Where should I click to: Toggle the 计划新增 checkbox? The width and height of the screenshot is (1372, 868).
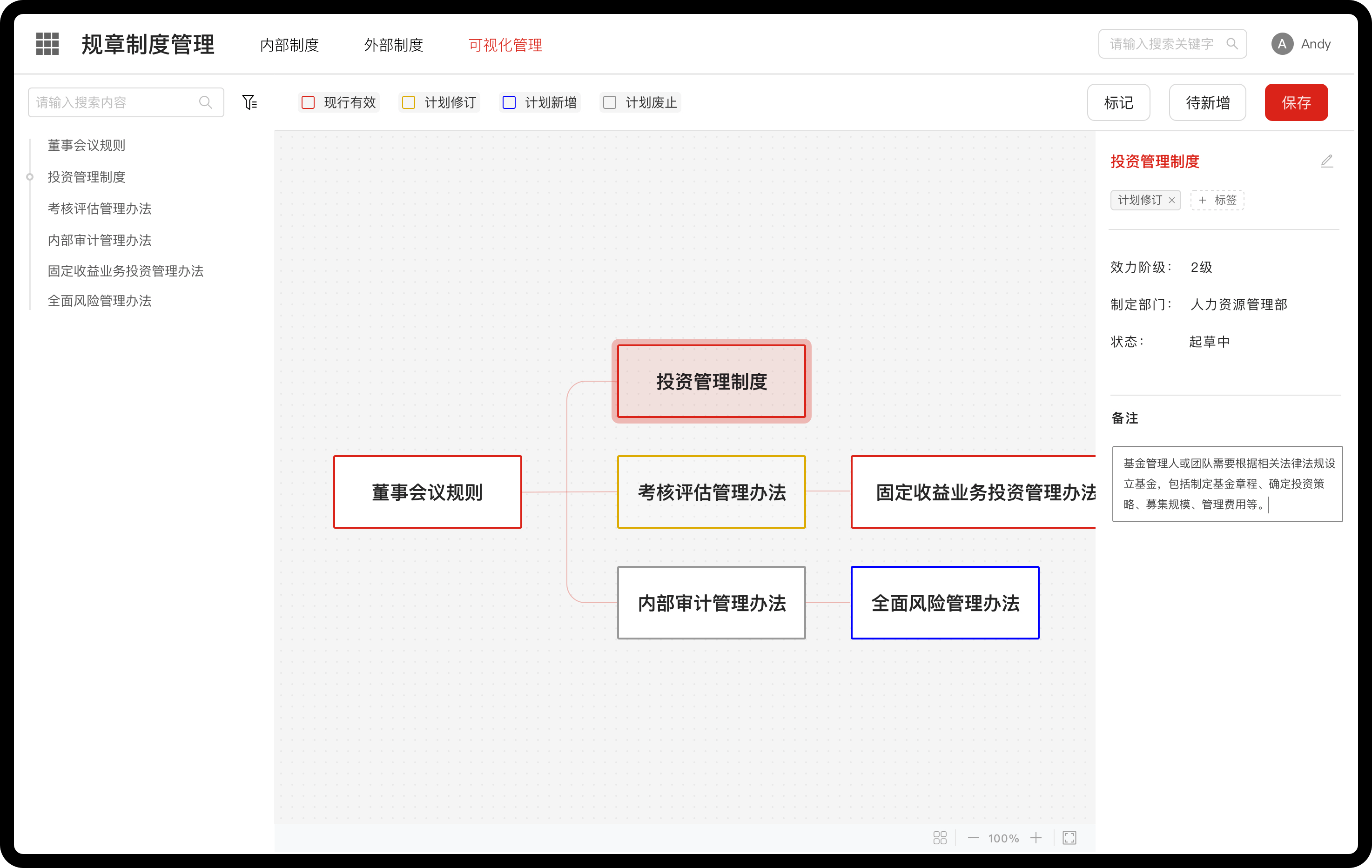pos(509,102)
